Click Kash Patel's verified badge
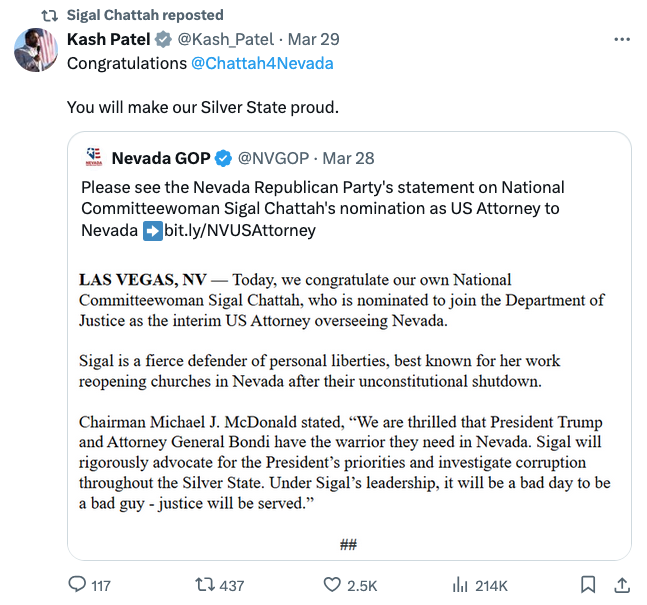The width and height of the screenshot is (647, 605). 163,40
